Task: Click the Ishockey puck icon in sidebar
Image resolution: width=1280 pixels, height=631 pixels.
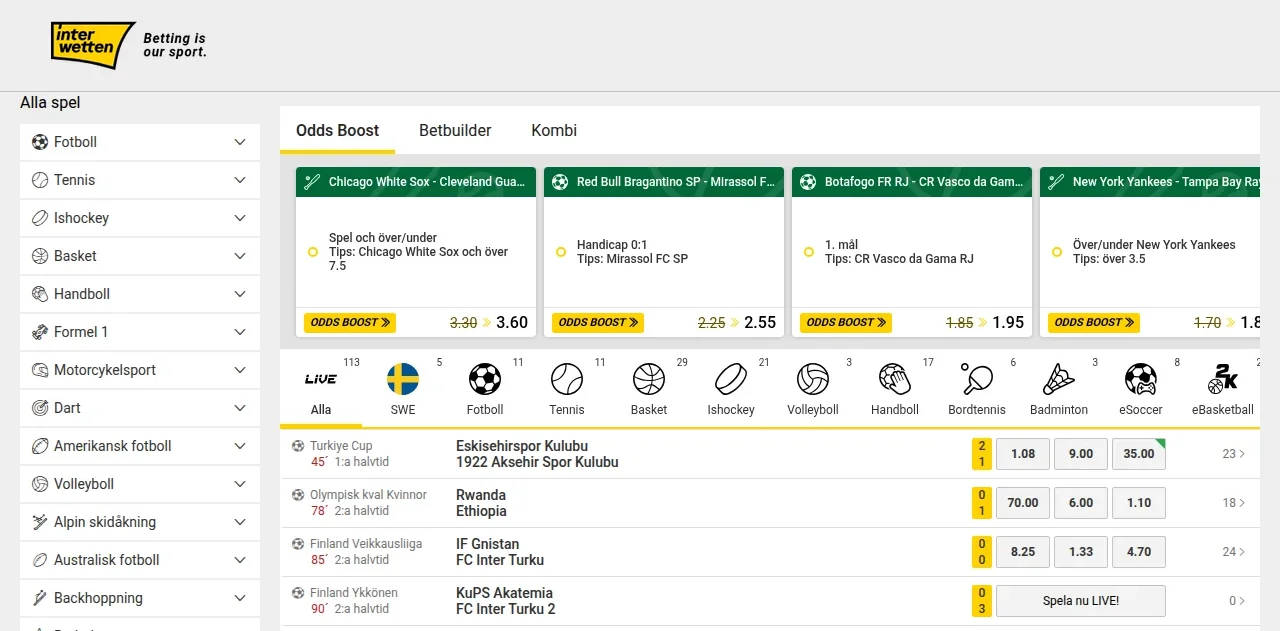Action: [x=40, y=218]
